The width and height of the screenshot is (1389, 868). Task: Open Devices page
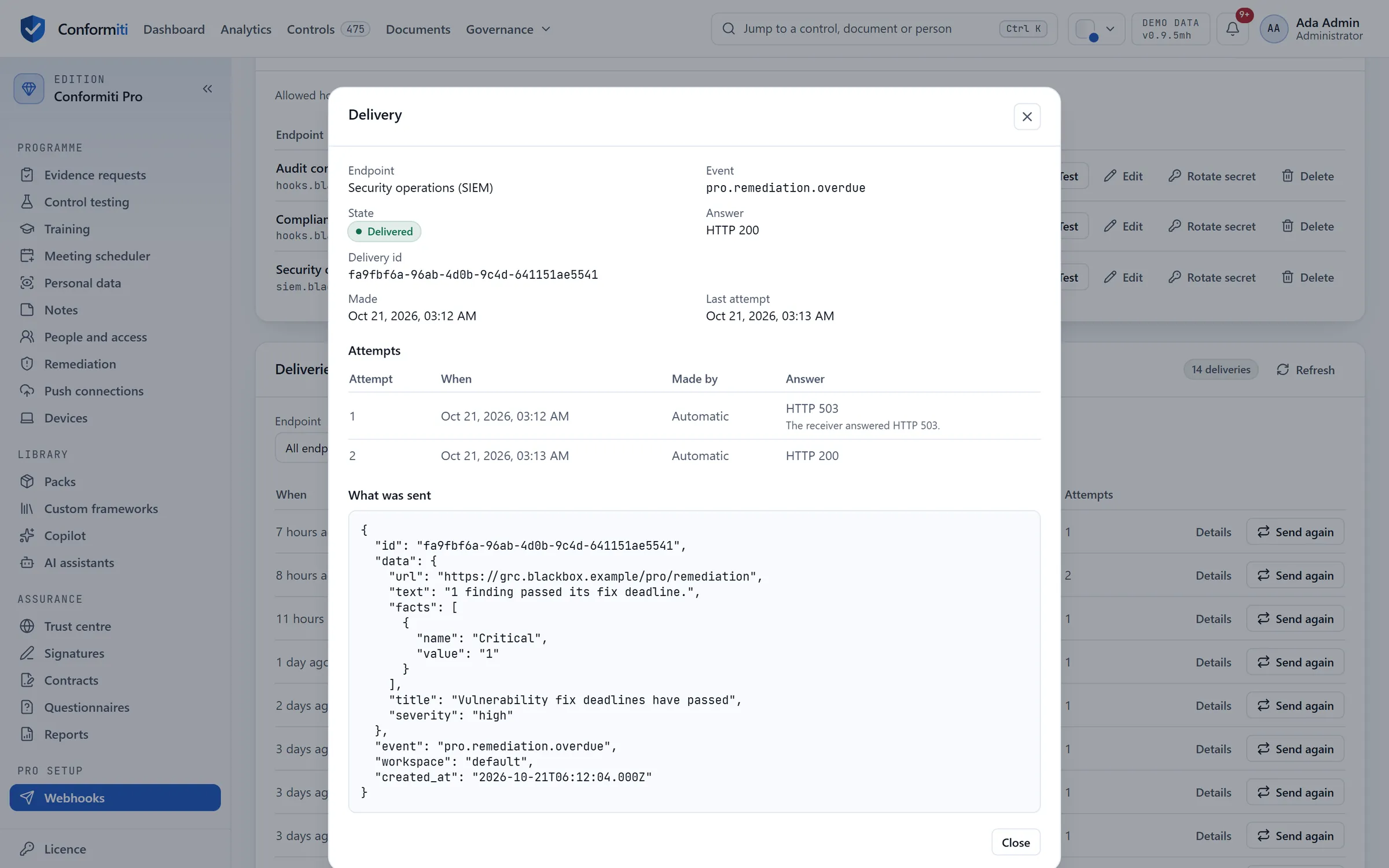[115, 418]
